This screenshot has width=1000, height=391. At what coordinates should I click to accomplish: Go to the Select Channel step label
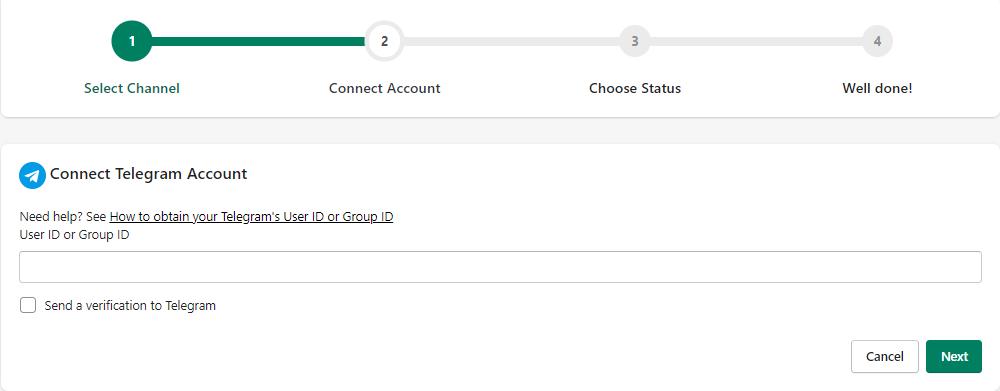click(x=132, y=88)
